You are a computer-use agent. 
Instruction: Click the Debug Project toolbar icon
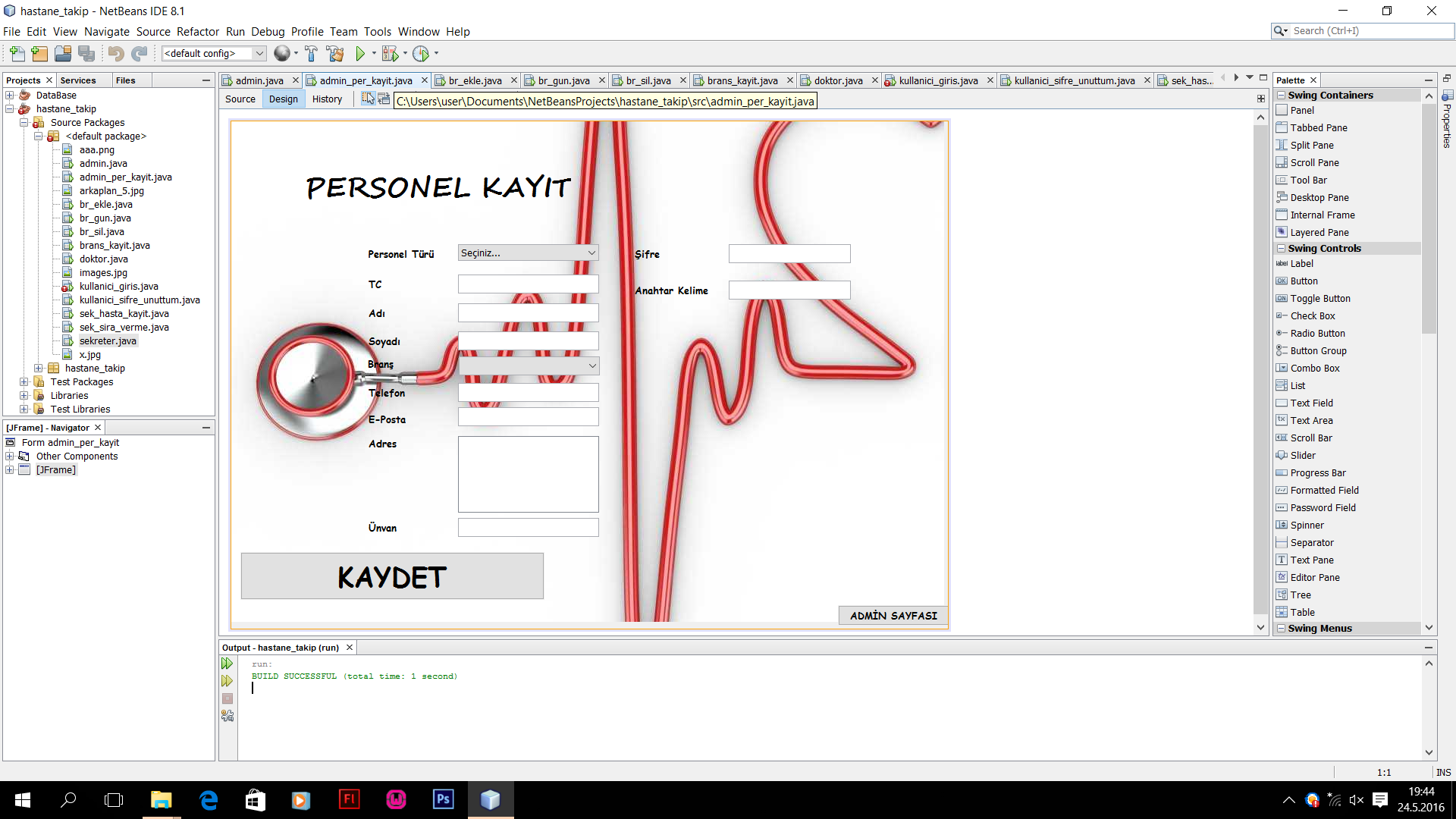click(390, 54)
